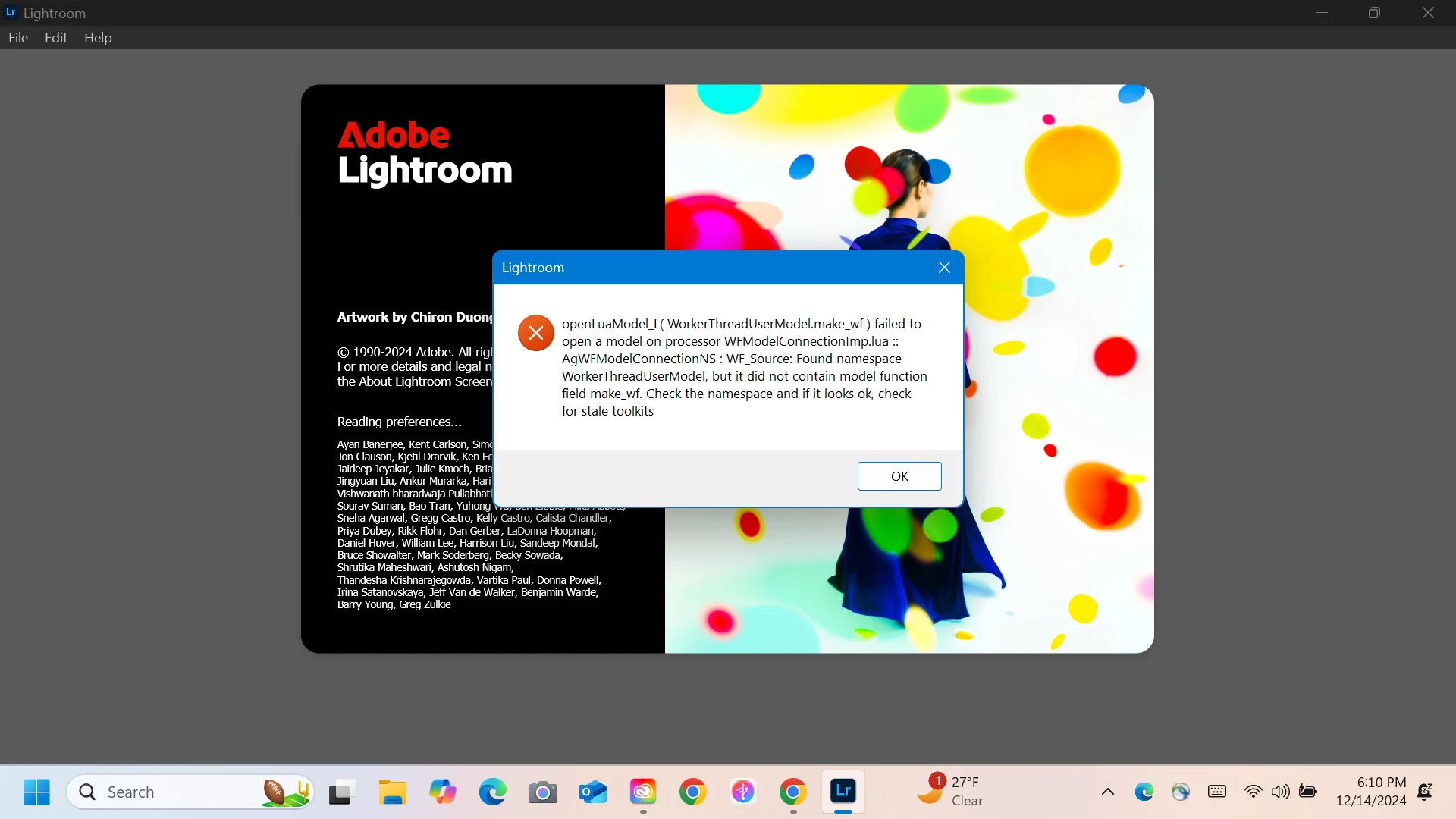1456x819 pixels.
Task: Click the red error icon in the dialog
Action: (535, 333)
